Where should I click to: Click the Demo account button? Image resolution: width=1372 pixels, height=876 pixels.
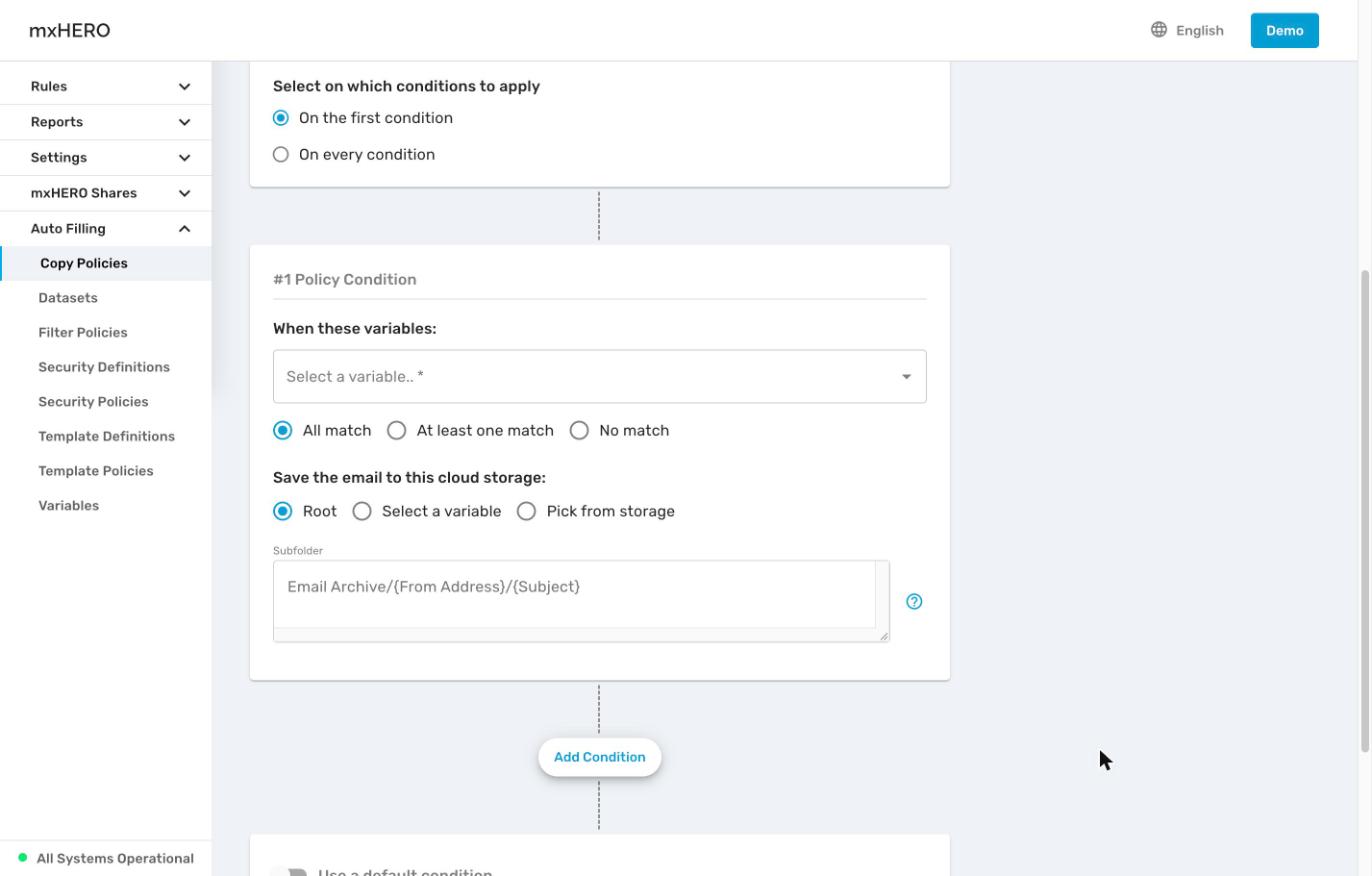tap(1285, 30)
